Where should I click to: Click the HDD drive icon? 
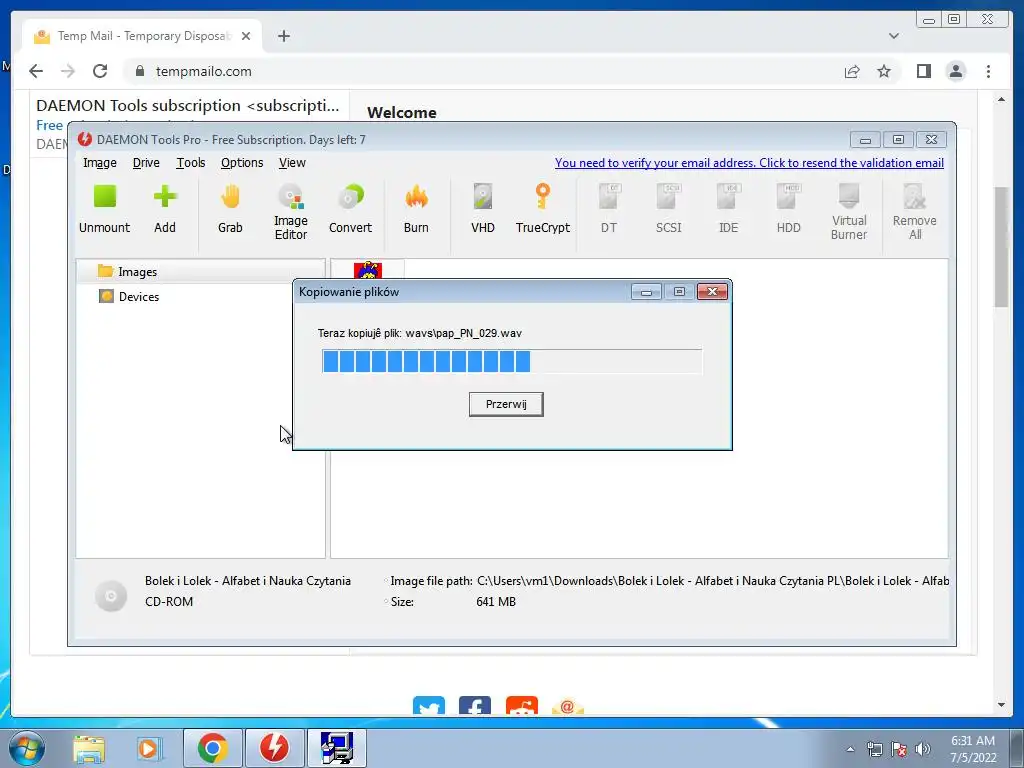pyautogui.click(x=788, y=209)
